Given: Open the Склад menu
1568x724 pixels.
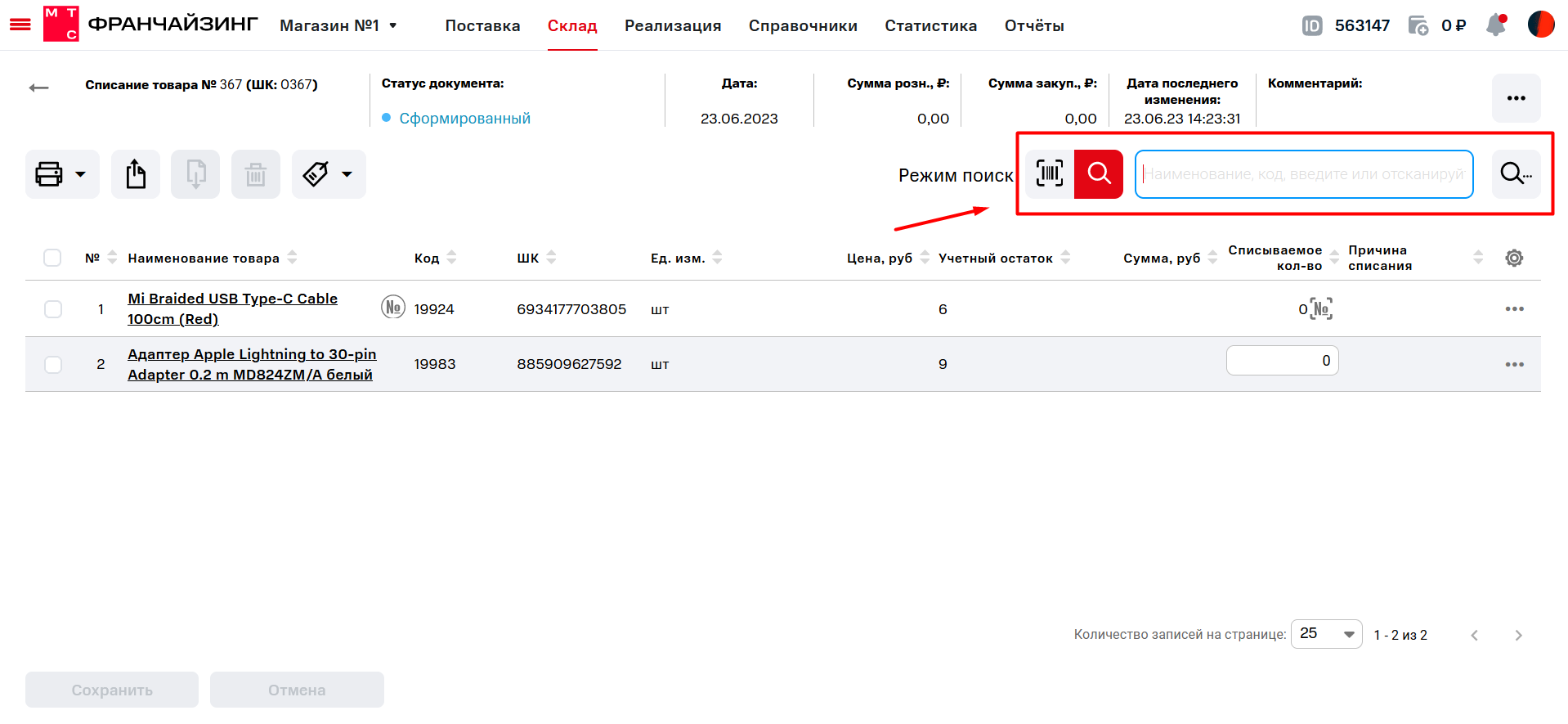Looking at the screenshot, I should 572,25.
